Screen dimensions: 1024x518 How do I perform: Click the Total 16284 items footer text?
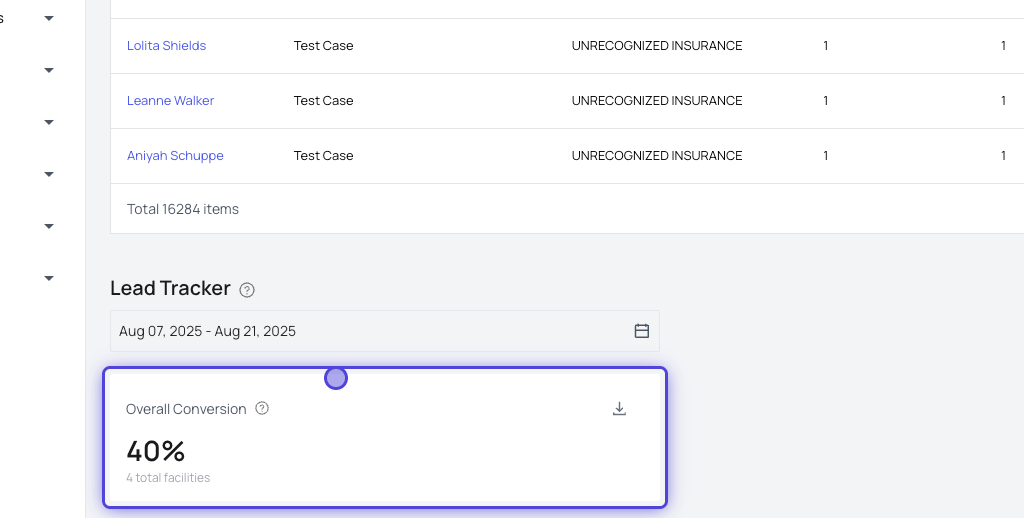coord(183,209)
